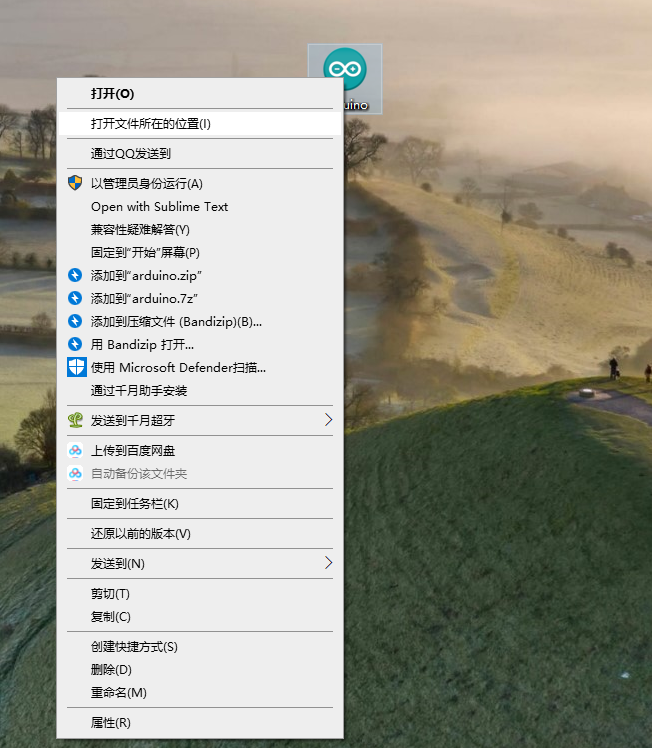Select 上传到百度网盘
This screenshot has height=748, width=652.
click(x=200, y=450)
